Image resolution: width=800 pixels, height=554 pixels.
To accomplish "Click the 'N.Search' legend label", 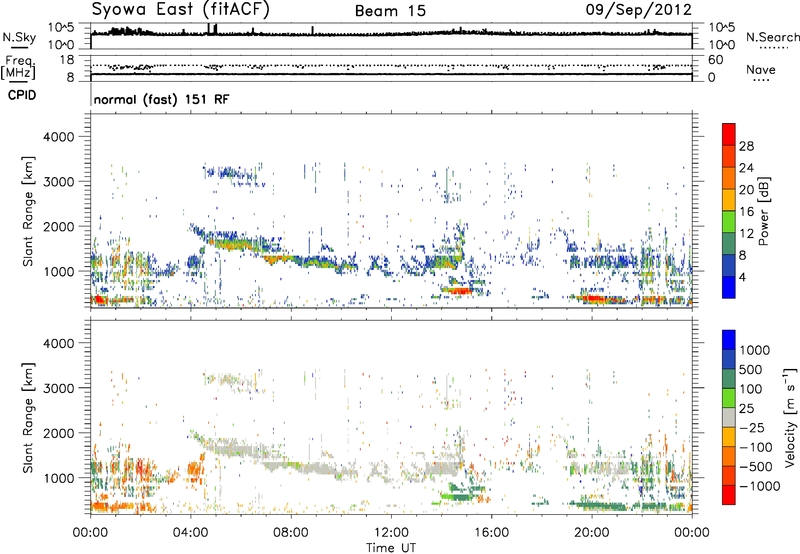I will coord(773,37).
